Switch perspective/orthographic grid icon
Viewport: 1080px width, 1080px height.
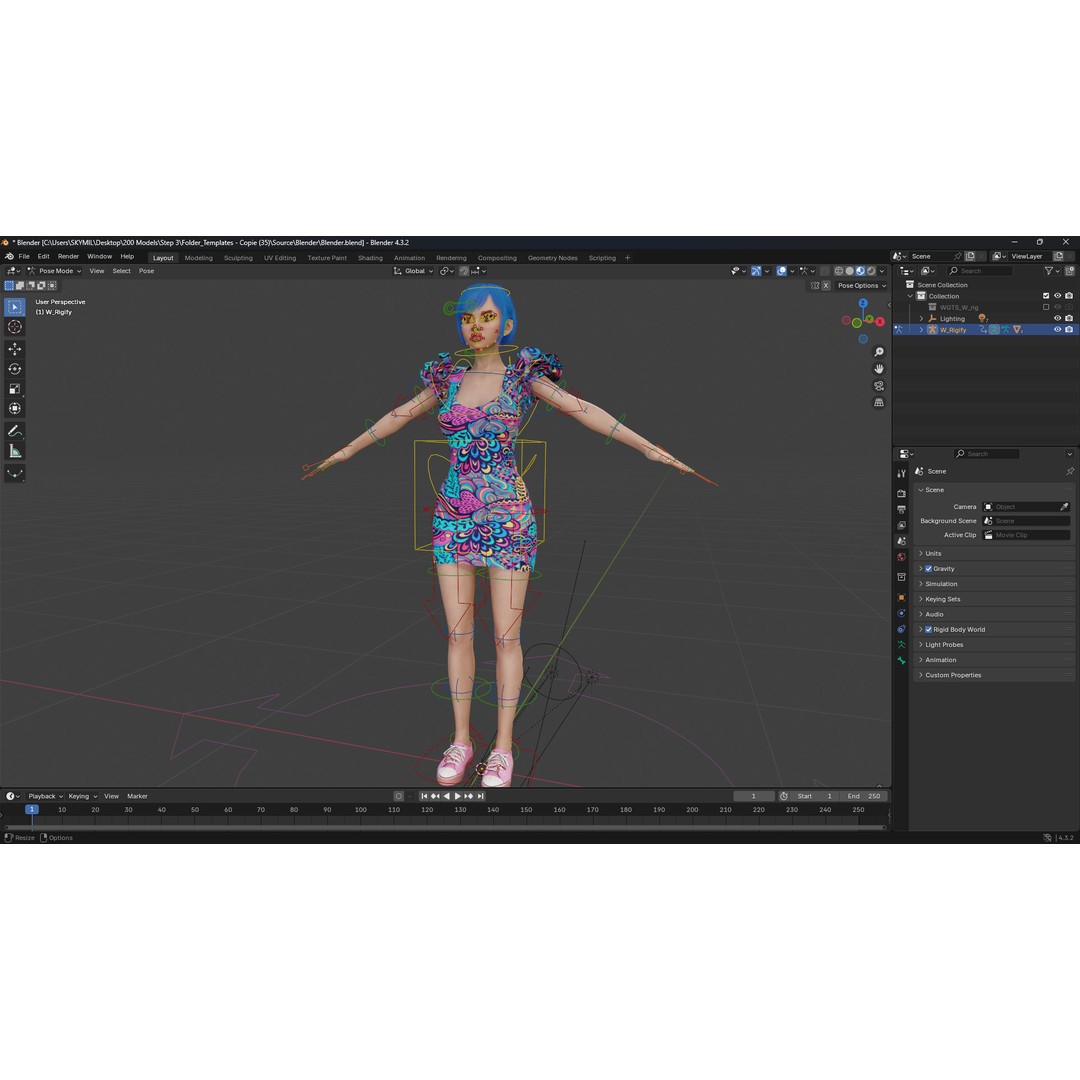(879, 402)
